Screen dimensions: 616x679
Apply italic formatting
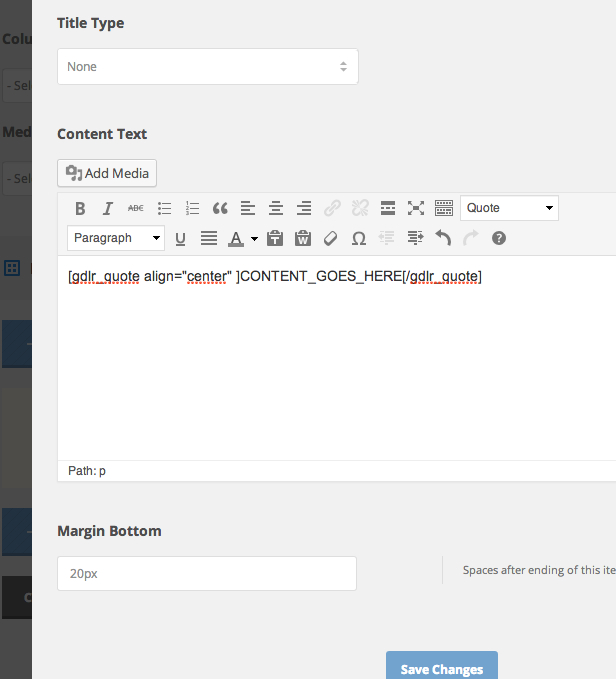point(108,208)
